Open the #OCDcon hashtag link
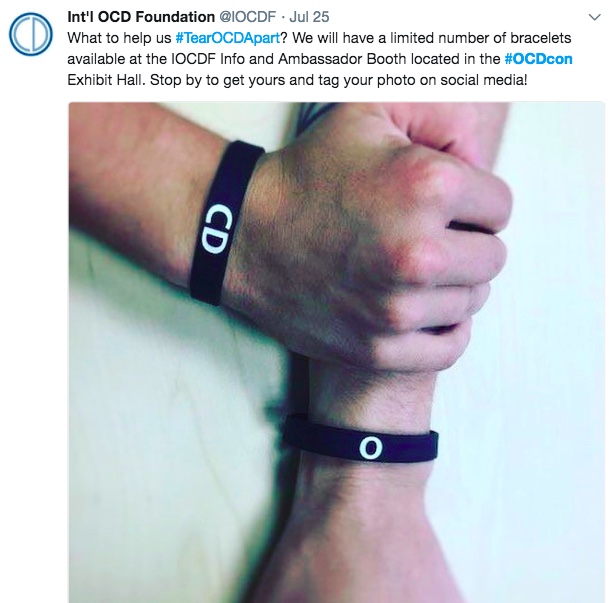Image resolution: width=614 pixels, height=603 pixels. pyautogui.click(x=538, y=59)
